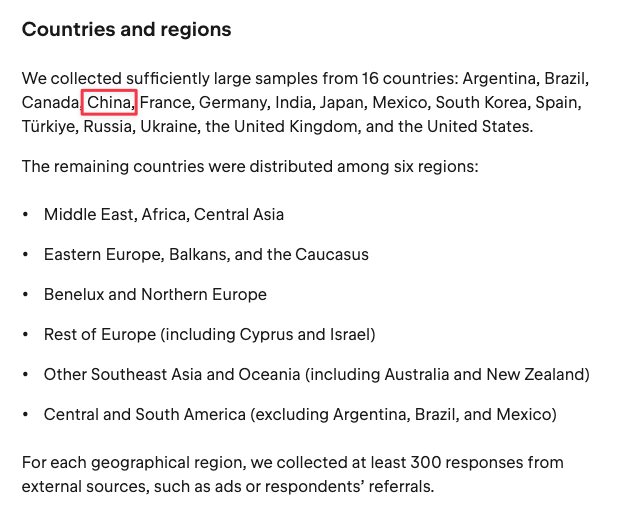Viewport: 629px width, 512px height.
Task: Click the "Benelux and Northern Europe" bullet item
Action: (x=155, y=294)
